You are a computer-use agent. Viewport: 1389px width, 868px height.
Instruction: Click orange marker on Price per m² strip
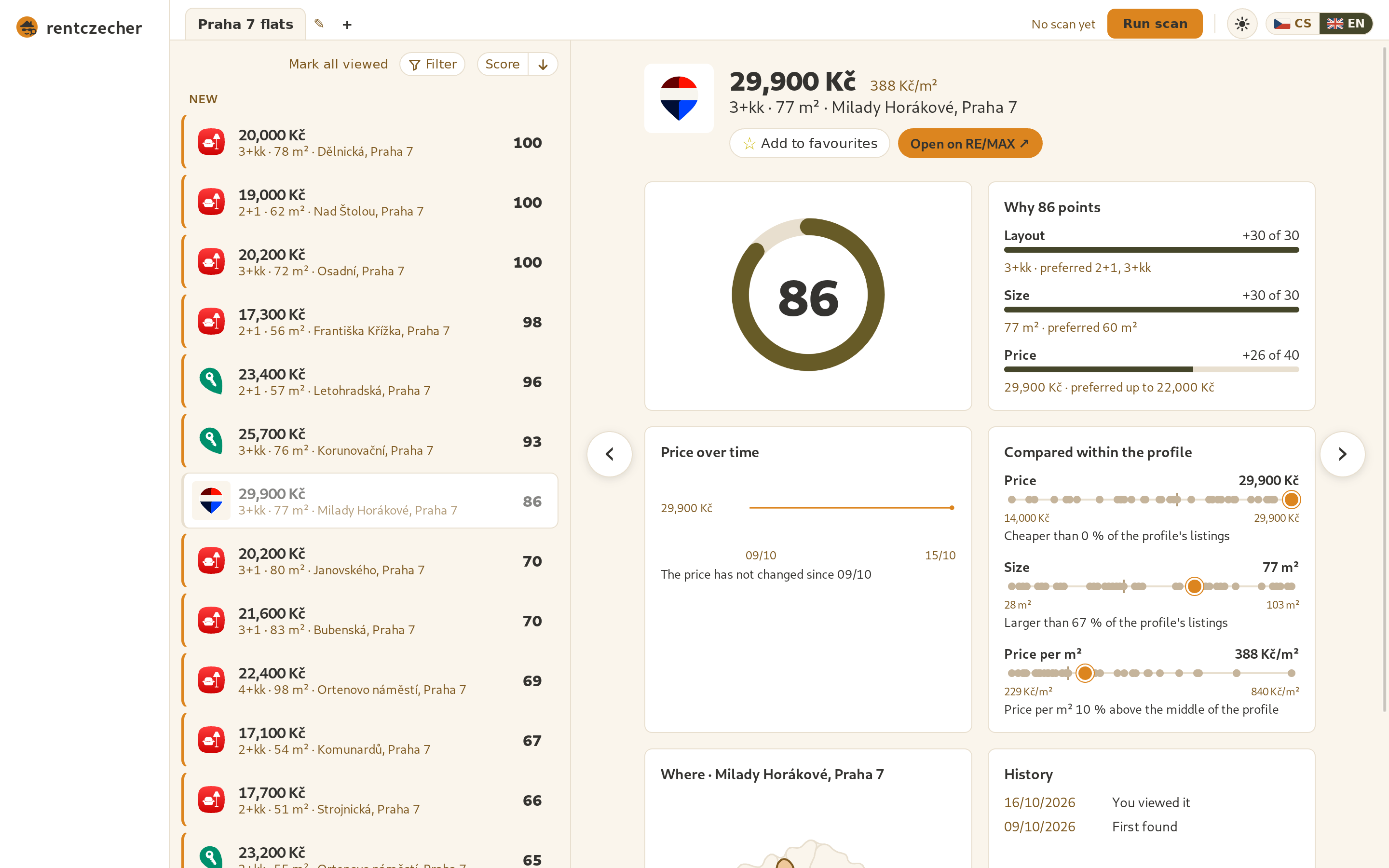click(1085, 673)
